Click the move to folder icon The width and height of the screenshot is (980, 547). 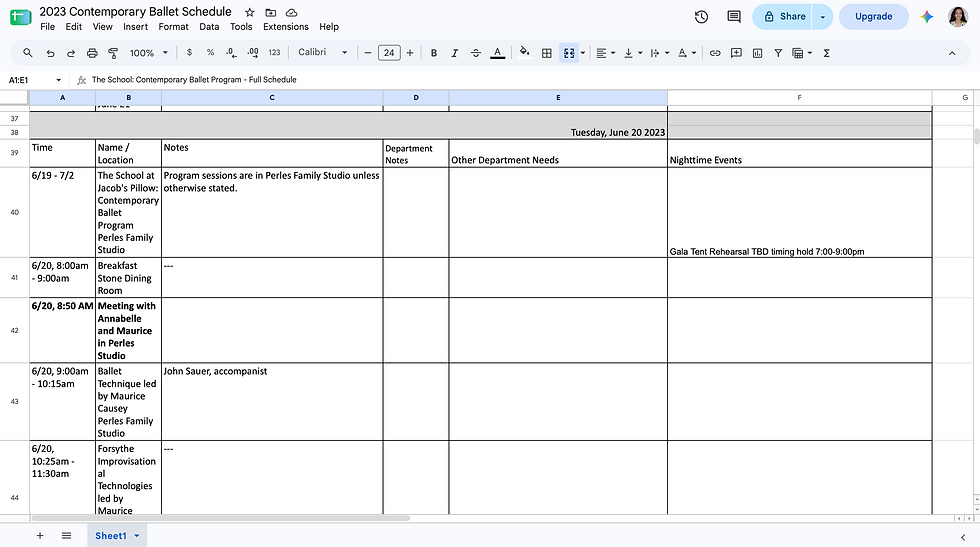[271, 13]
